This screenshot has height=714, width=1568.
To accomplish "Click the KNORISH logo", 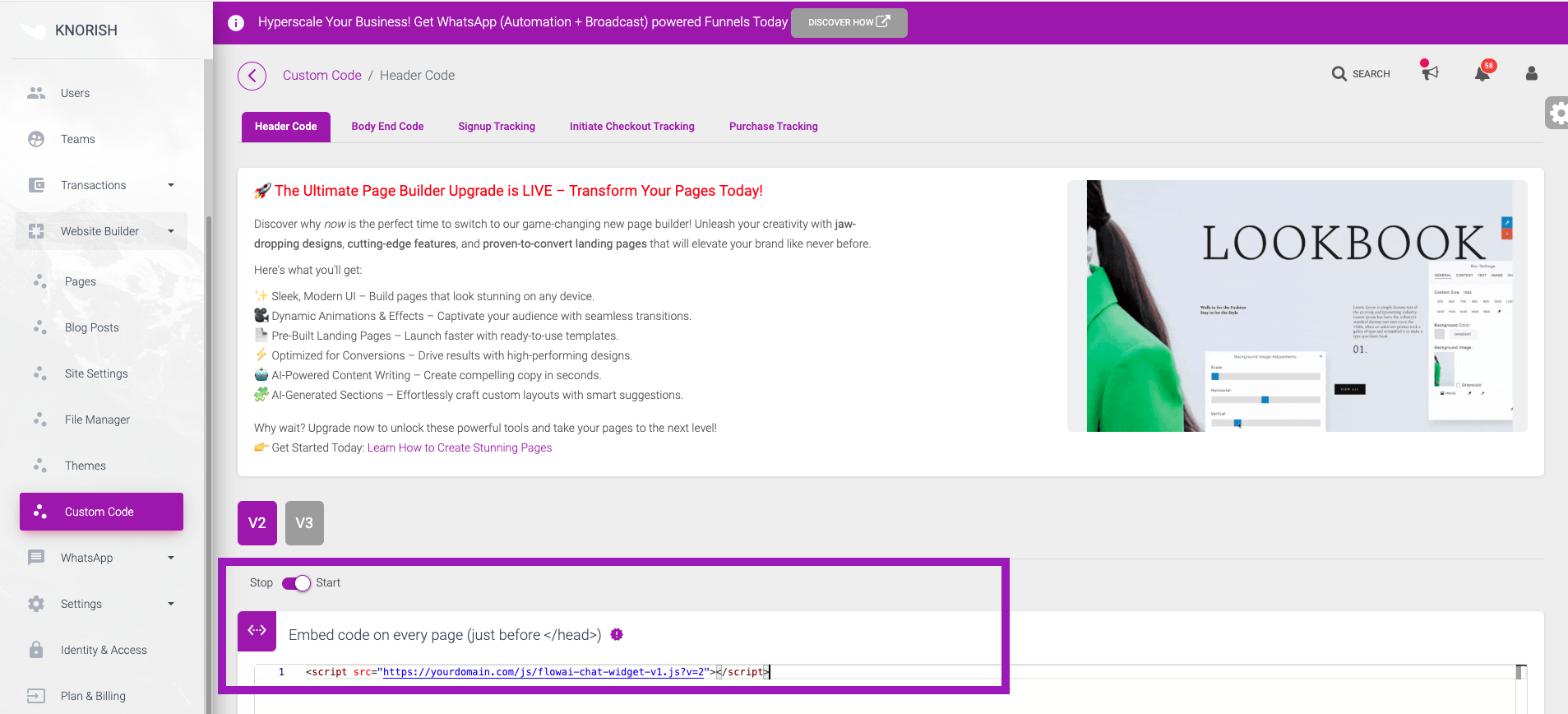I will click(69, 30).
